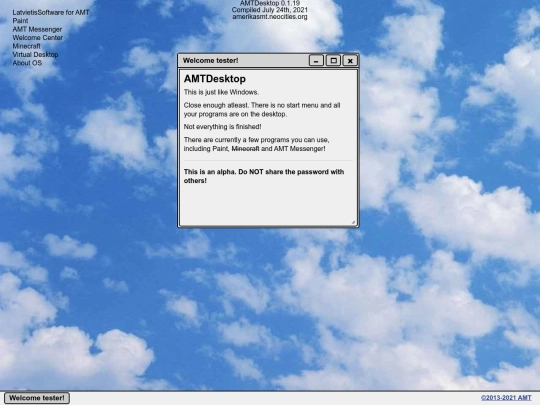Viewport: 540px width, 405px height.
Task: Launch Paint from the desktop list
Action: 20,21
